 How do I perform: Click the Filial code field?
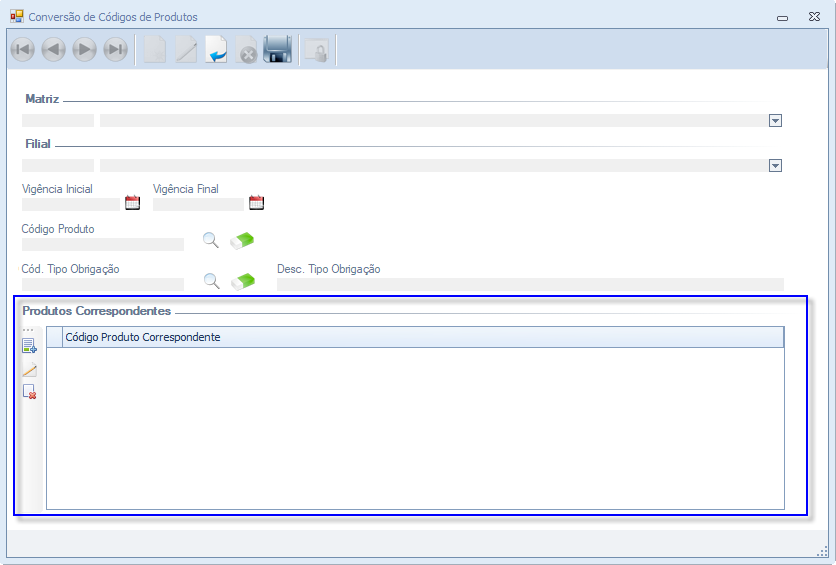point(58,165)
